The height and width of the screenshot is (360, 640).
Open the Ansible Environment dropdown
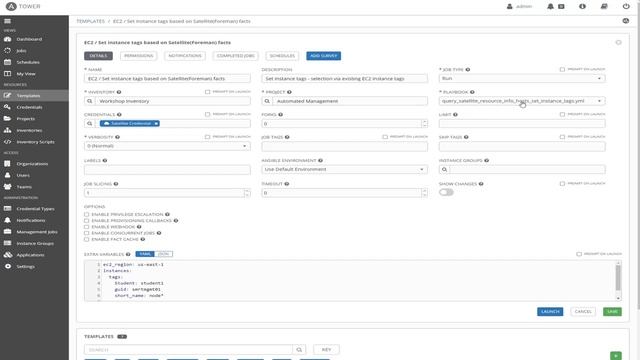[344, 169]
